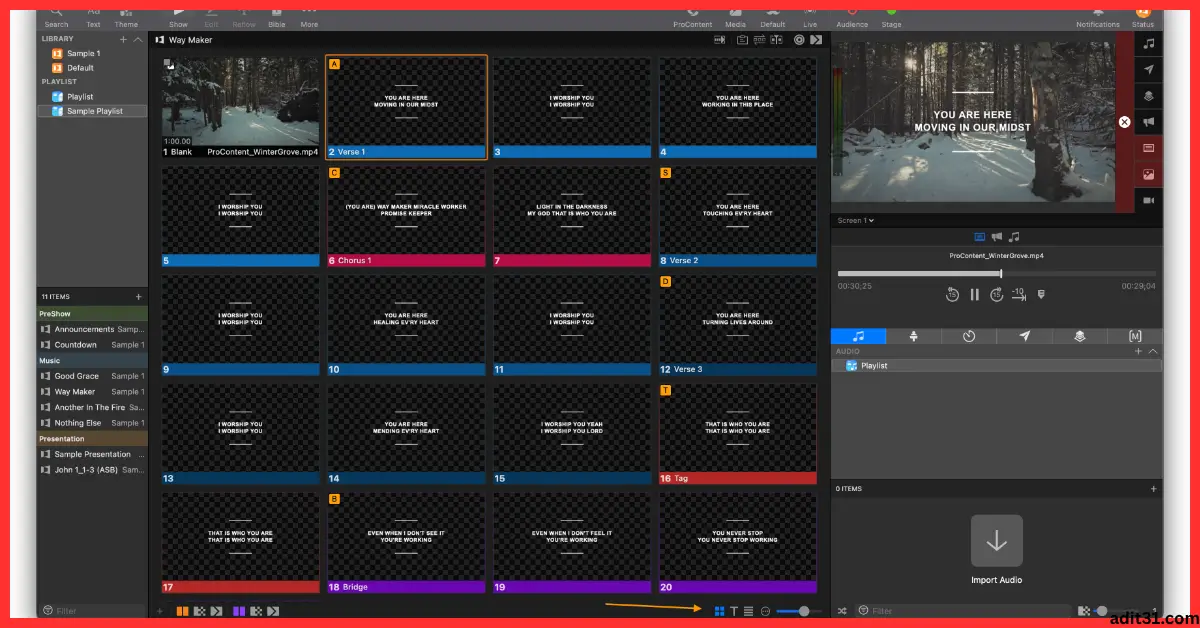Switch to table list view
The height and width of the screenshot is (628, 1200).
(749, 611)
